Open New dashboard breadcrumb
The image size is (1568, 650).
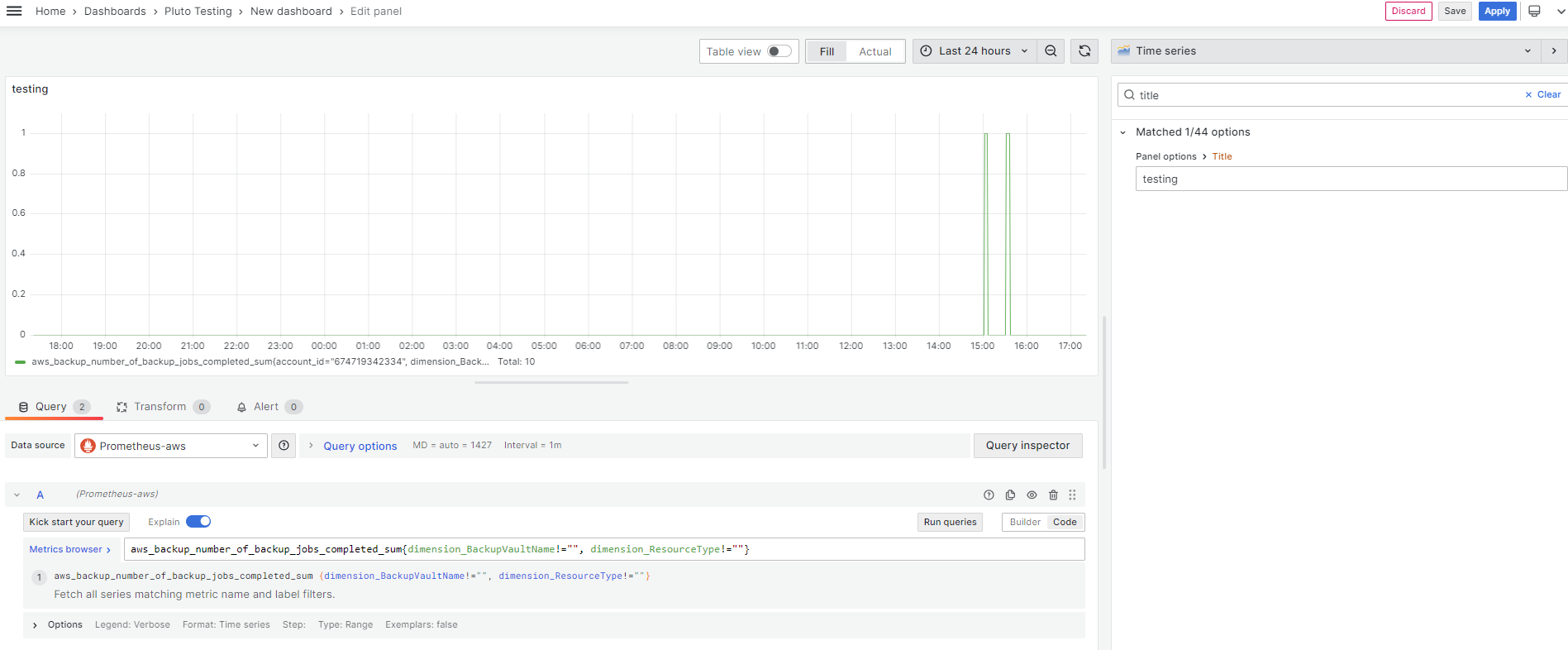[x=291, y=12]
